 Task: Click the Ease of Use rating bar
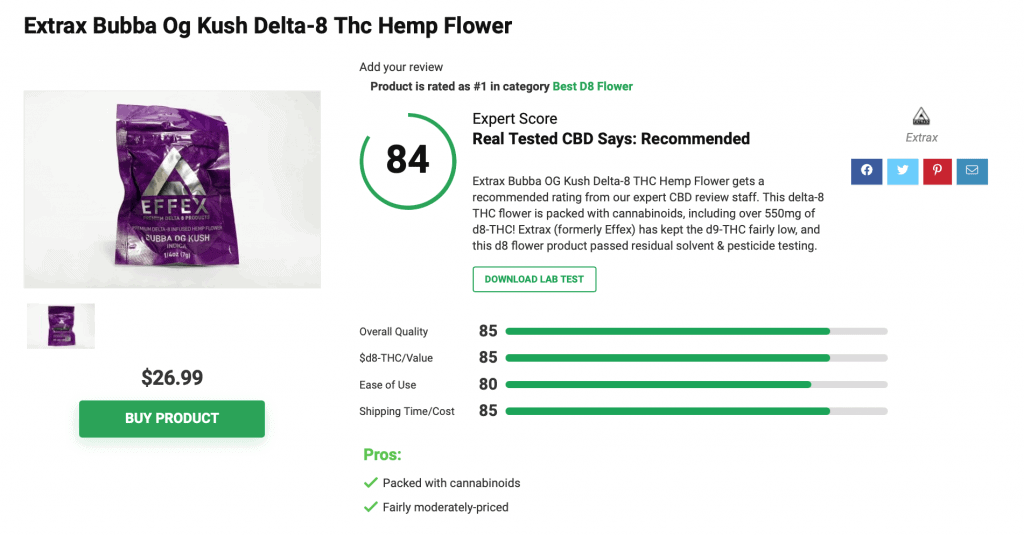(x=696, y=385)
